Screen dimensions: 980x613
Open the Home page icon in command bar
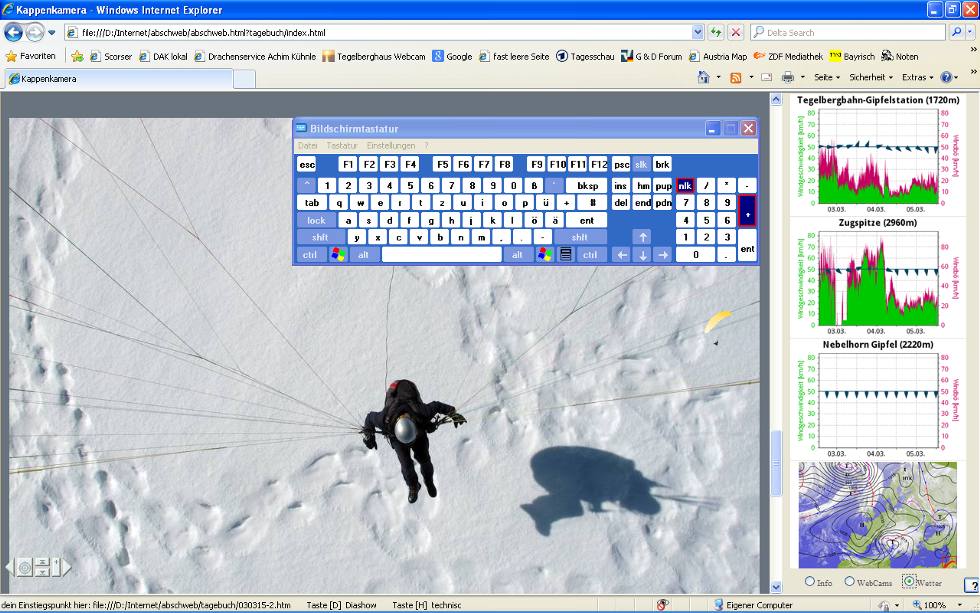pyautogui.click(x=704, y=77)
